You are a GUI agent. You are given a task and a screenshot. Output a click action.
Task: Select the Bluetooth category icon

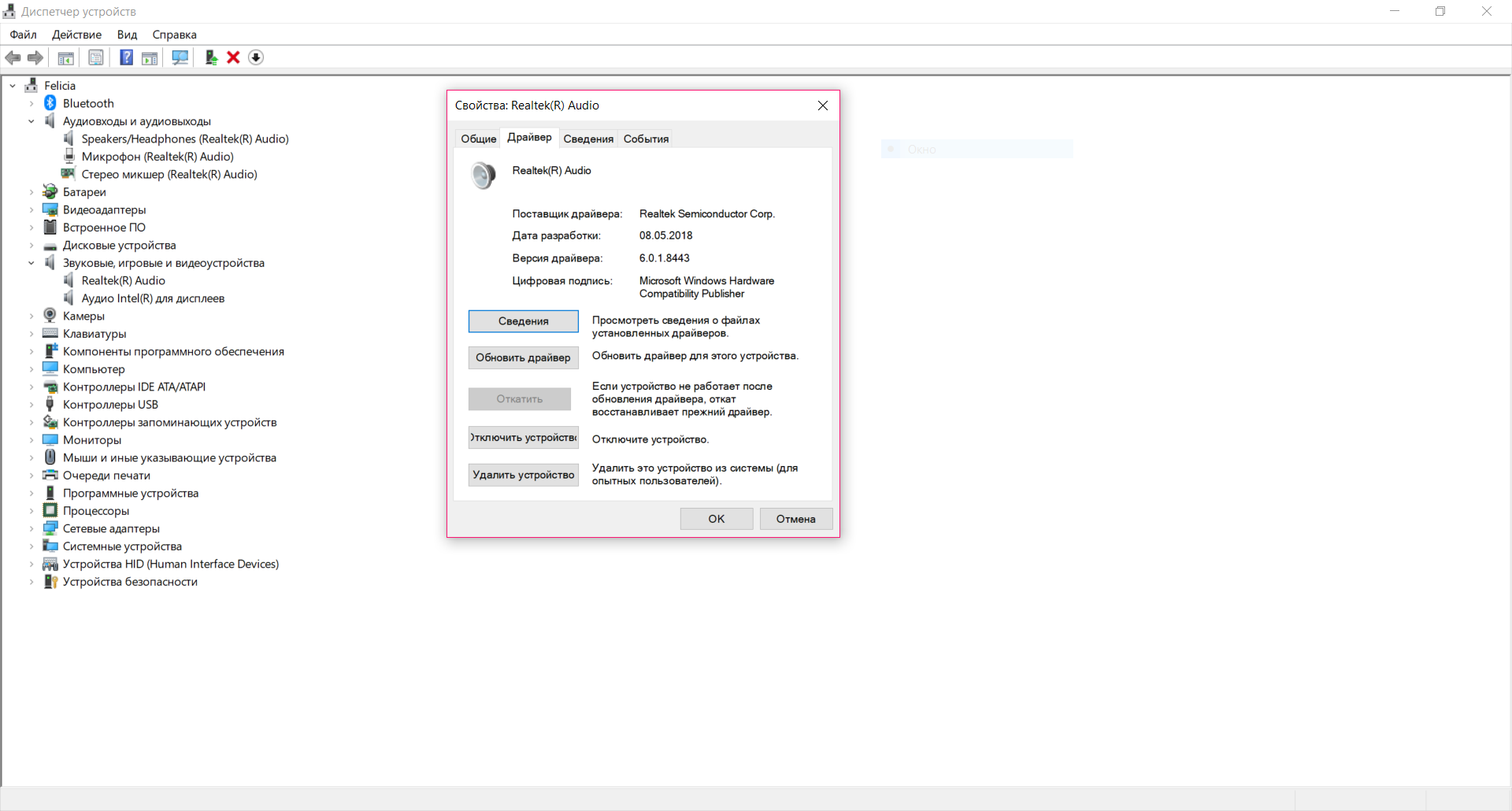click(50, 103)
